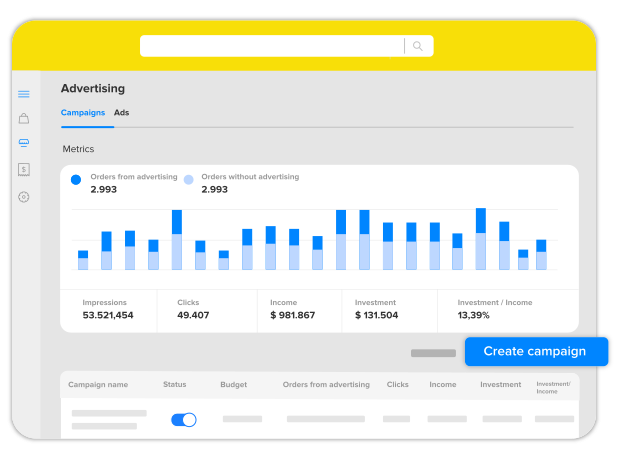The image size is (621, 459).
Task: Click the Impressions metric value
Action: pyautogui.click(x=108, y=315)
